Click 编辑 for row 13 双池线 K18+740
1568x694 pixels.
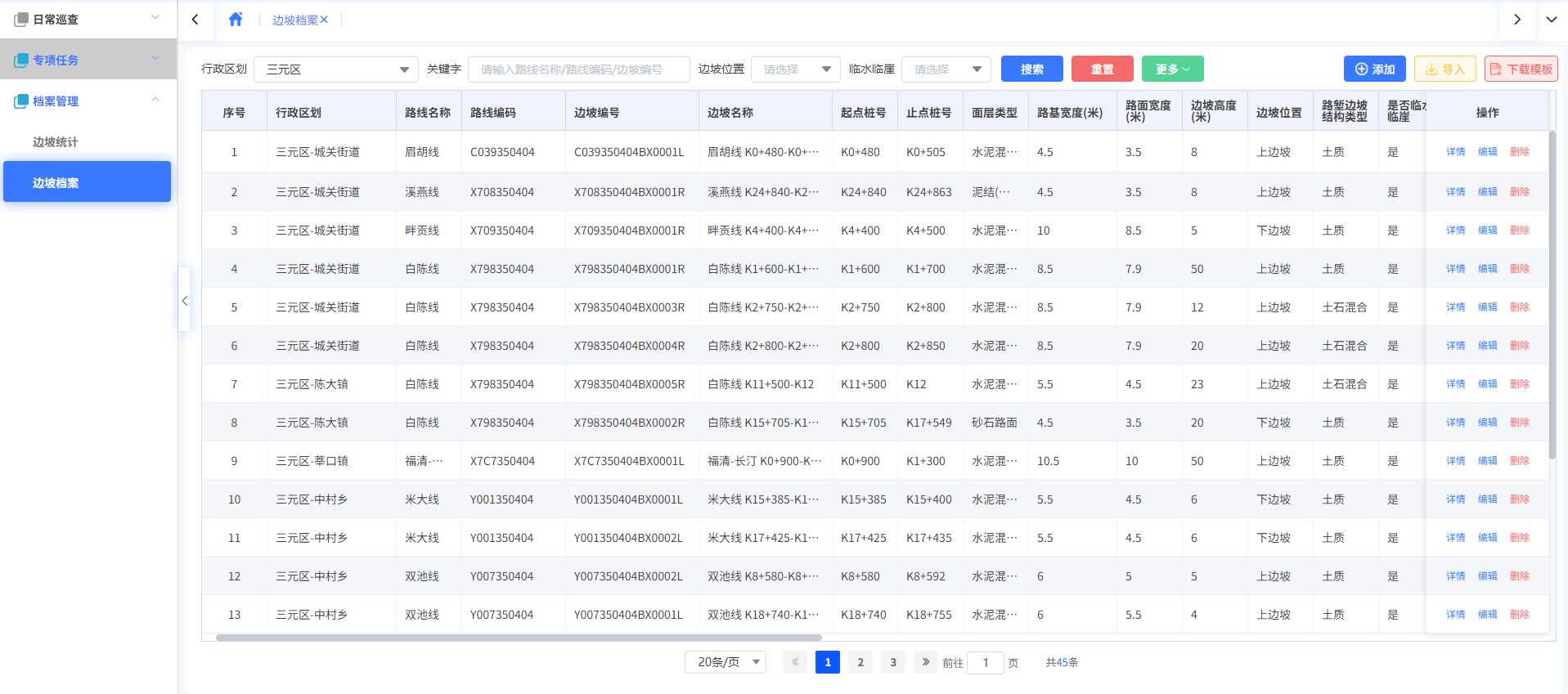[x=1488, y=615]
